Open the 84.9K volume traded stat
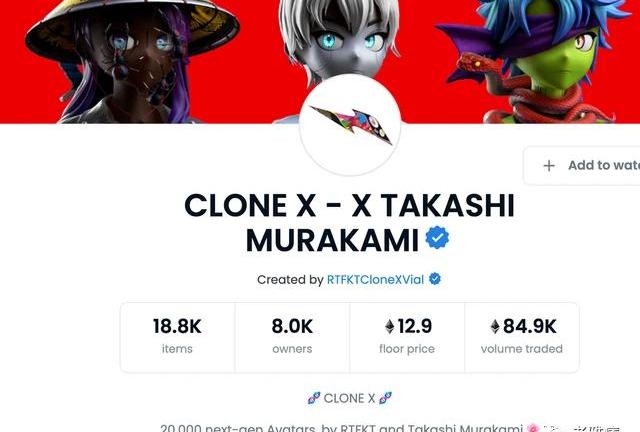 coord(522,337)
